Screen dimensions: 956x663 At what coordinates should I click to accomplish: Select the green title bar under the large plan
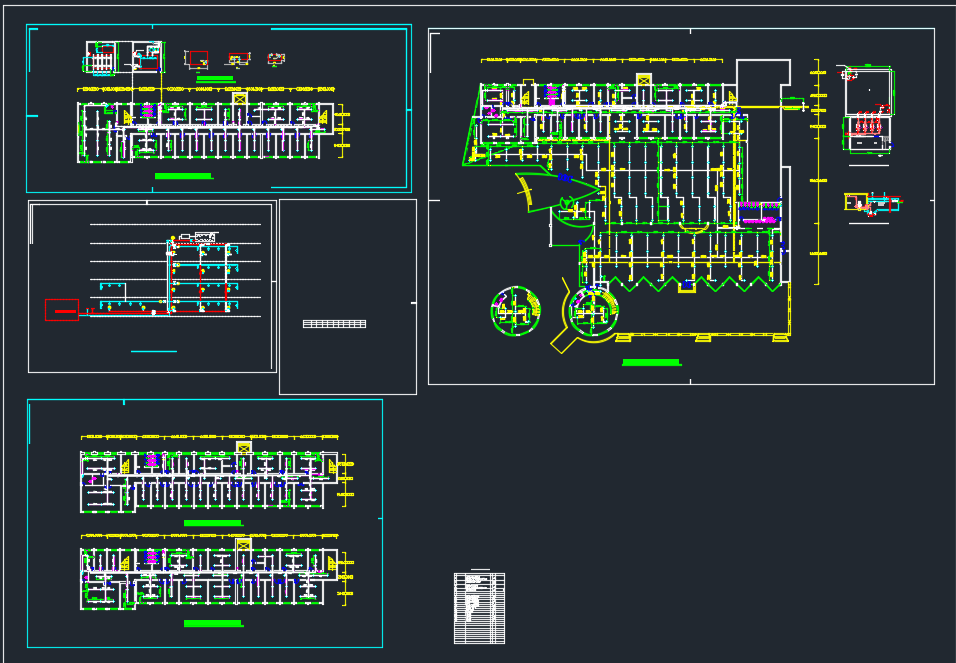click(651, 362)
